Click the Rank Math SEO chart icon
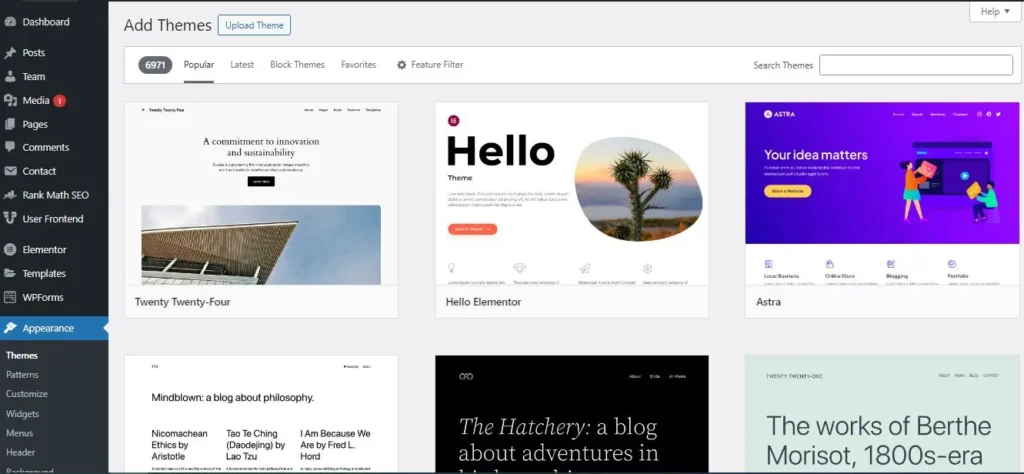Screen dimensions: 1024x474 tap(10, 195)
